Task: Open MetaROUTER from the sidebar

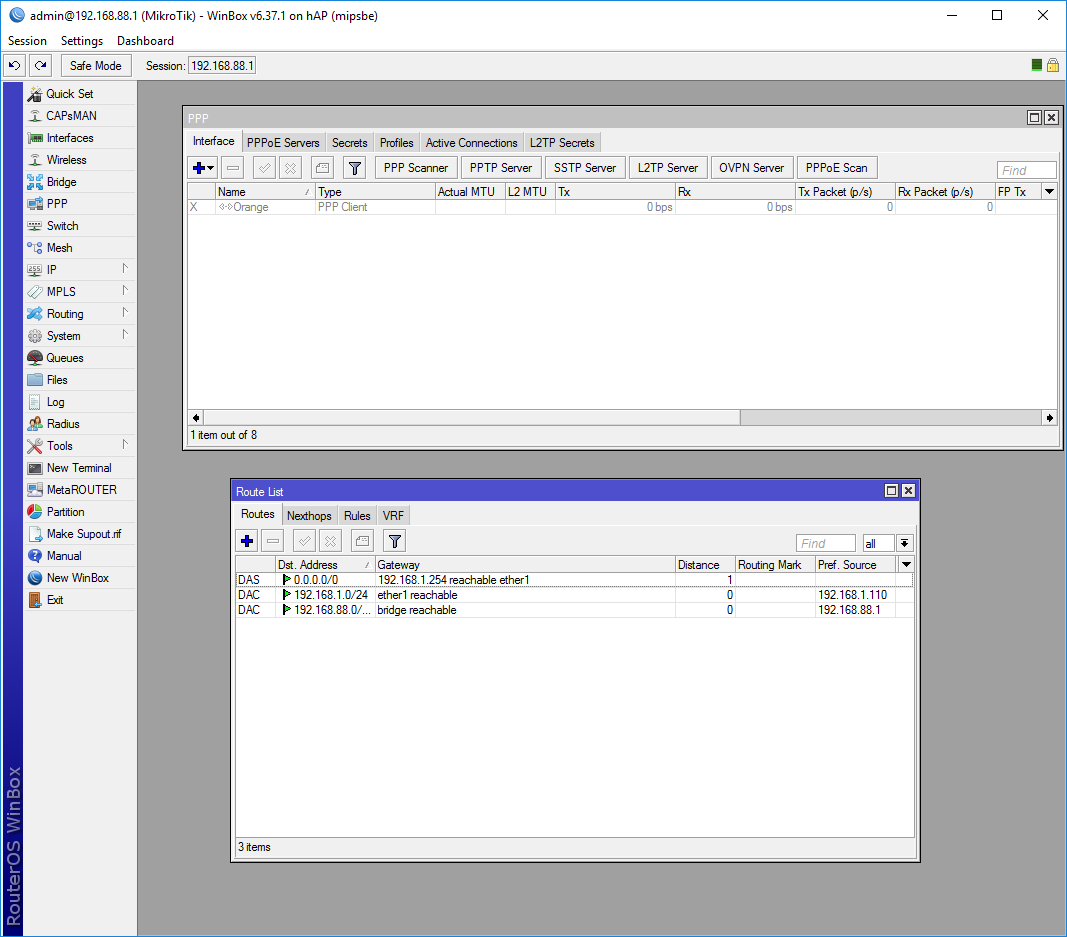Action: point(81,490)
